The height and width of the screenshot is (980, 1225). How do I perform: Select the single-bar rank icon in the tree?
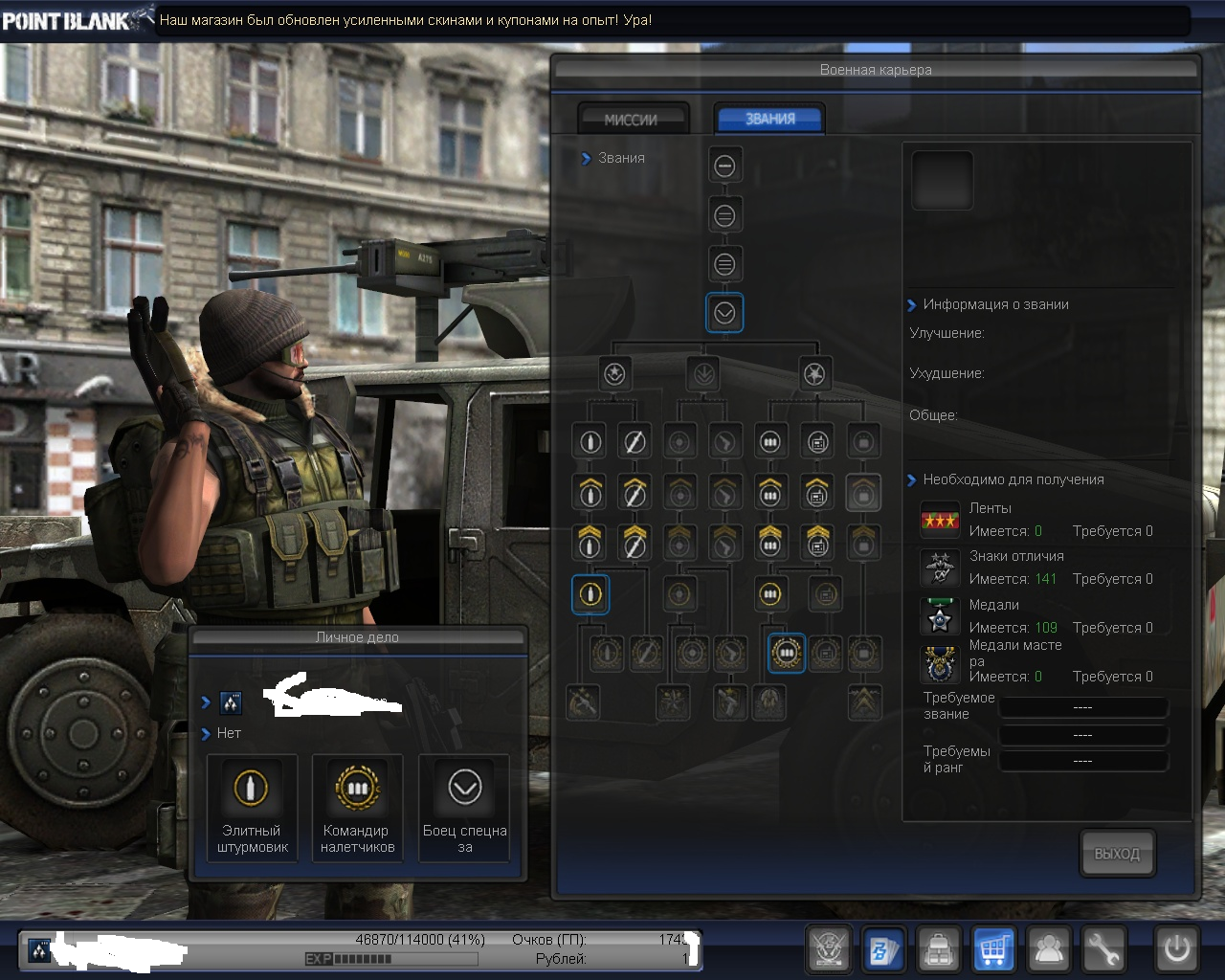point(724,166)
